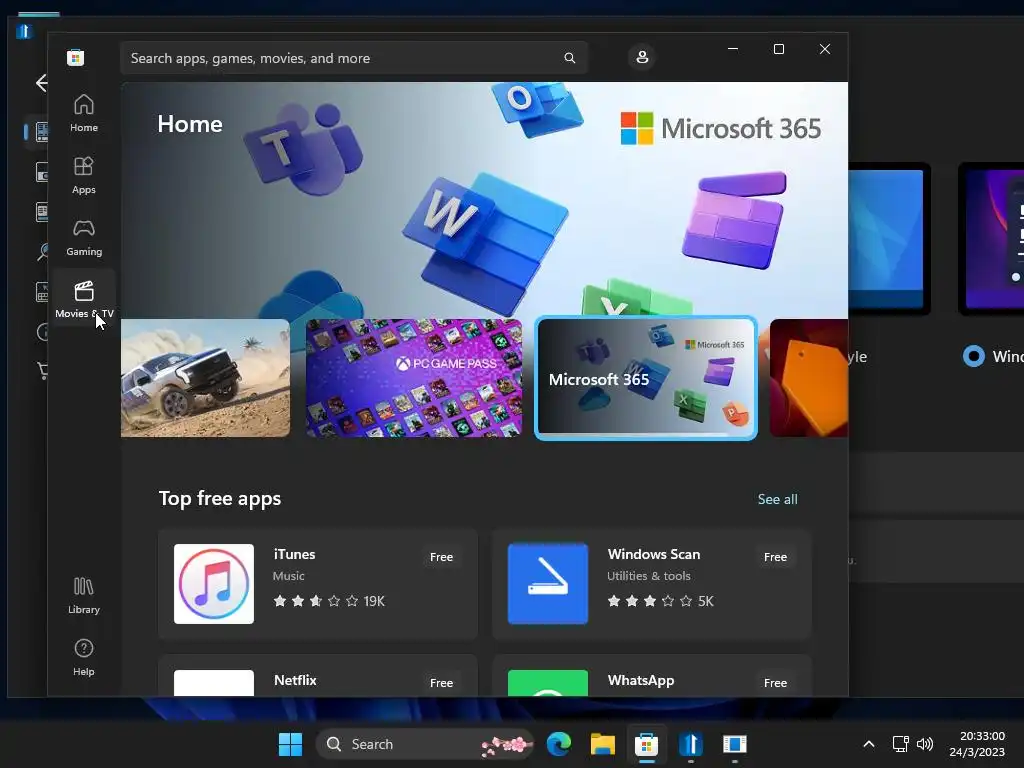Click Free button for Windows Scan
The image size is (1024, 768).
[775, 557]
